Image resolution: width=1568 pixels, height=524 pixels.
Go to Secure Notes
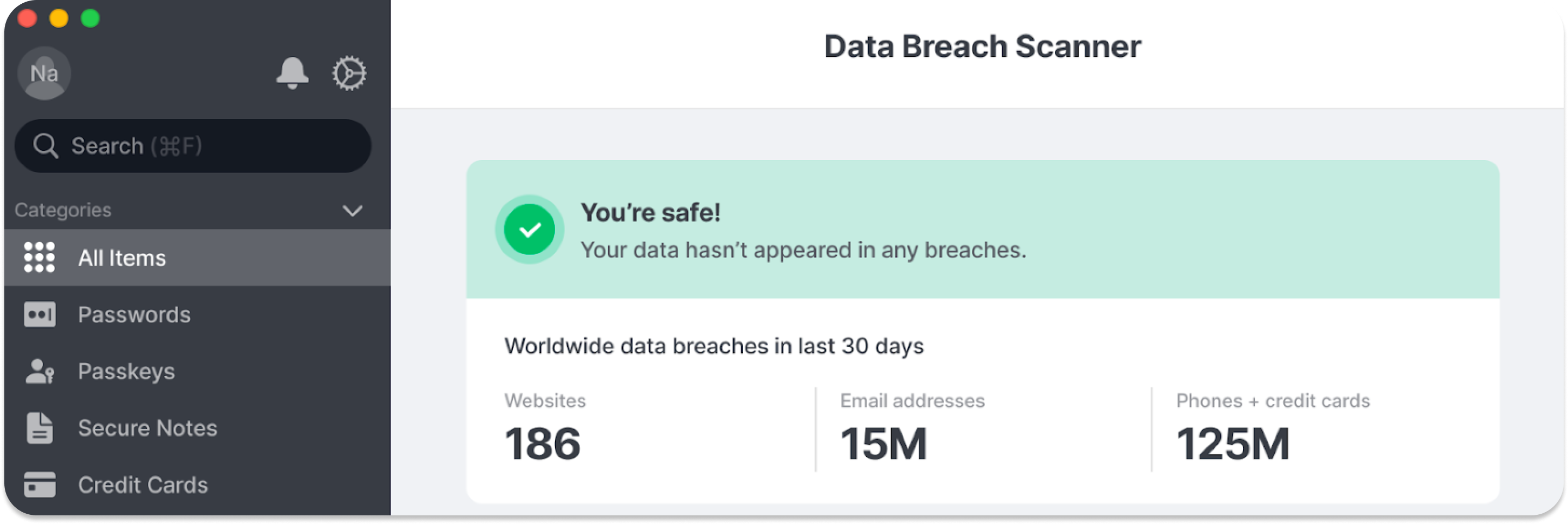[197, 428]
